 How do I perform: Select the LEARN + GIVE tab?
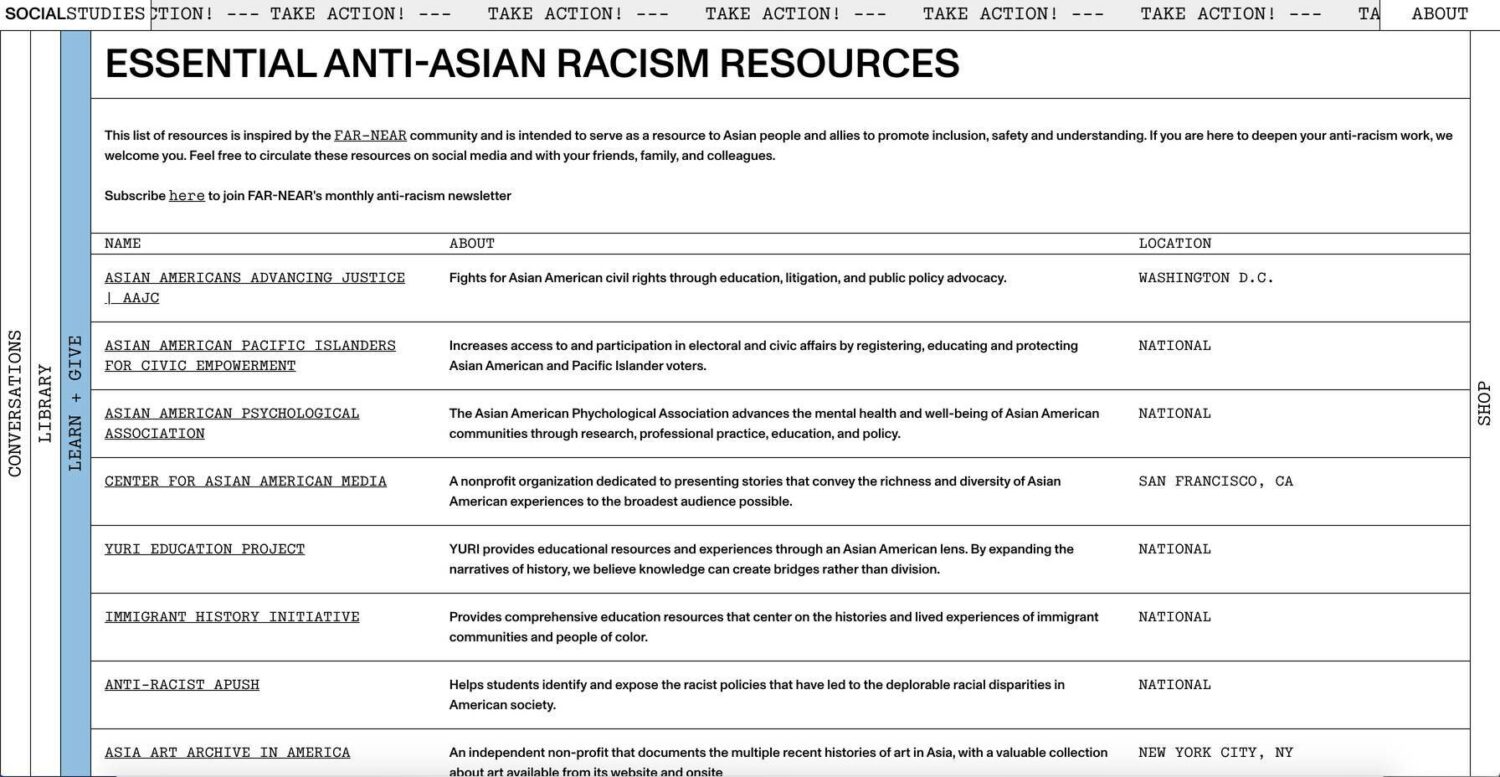(x=75, y=403)
